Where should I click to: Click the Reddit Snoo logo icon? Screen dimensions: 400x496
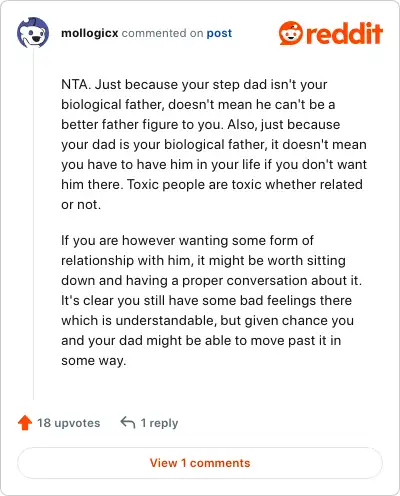coord(291,33)
